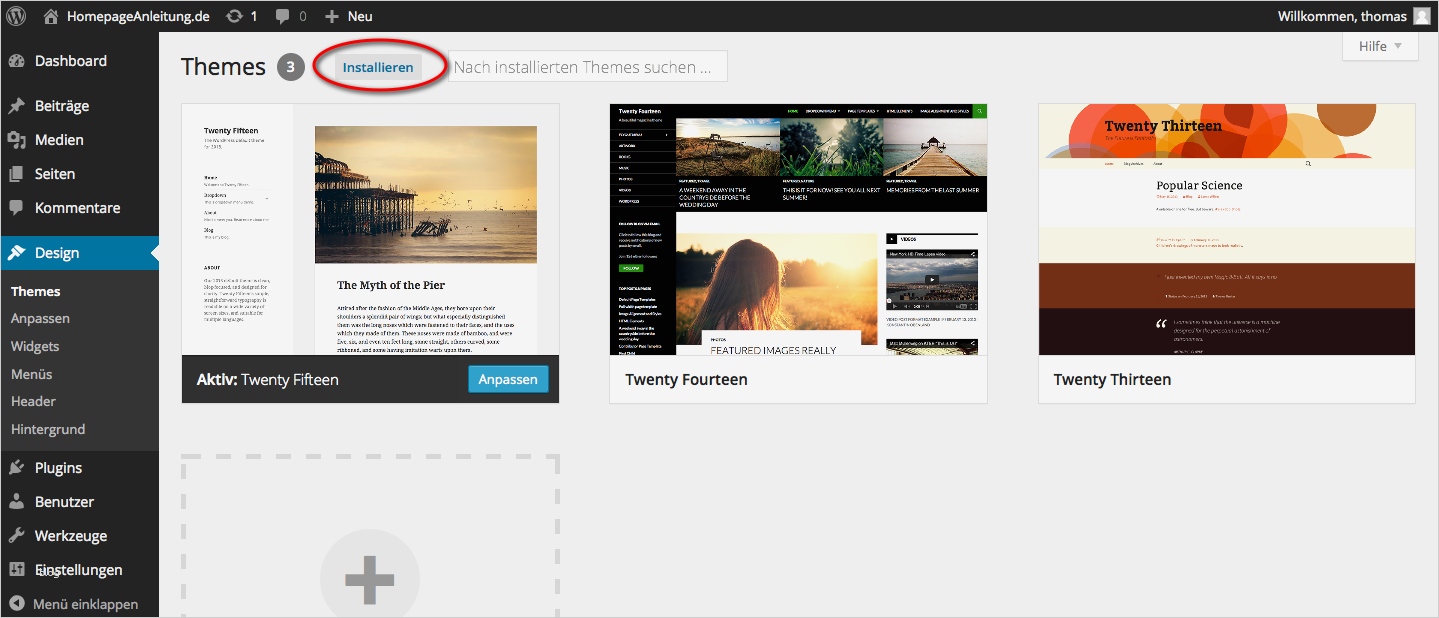Go to the Widgets submenu entry
1439x618 pixels.
click(35, 347)
